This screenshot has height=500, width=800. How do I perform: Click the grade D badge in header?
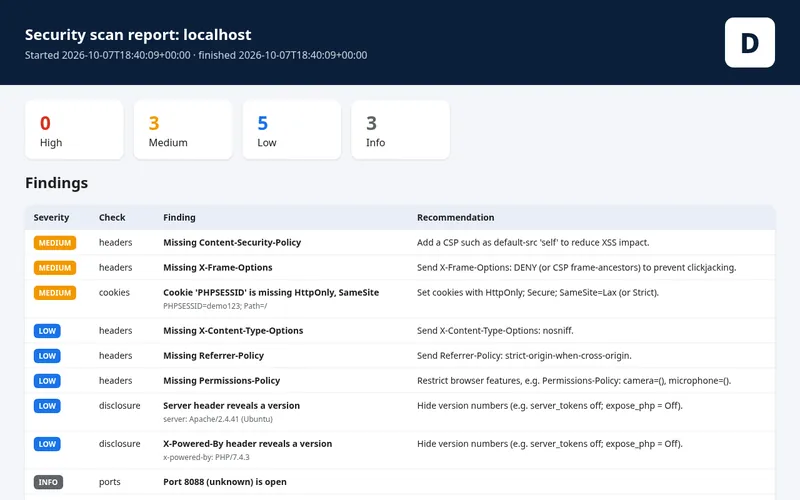[x=749, y=42]
